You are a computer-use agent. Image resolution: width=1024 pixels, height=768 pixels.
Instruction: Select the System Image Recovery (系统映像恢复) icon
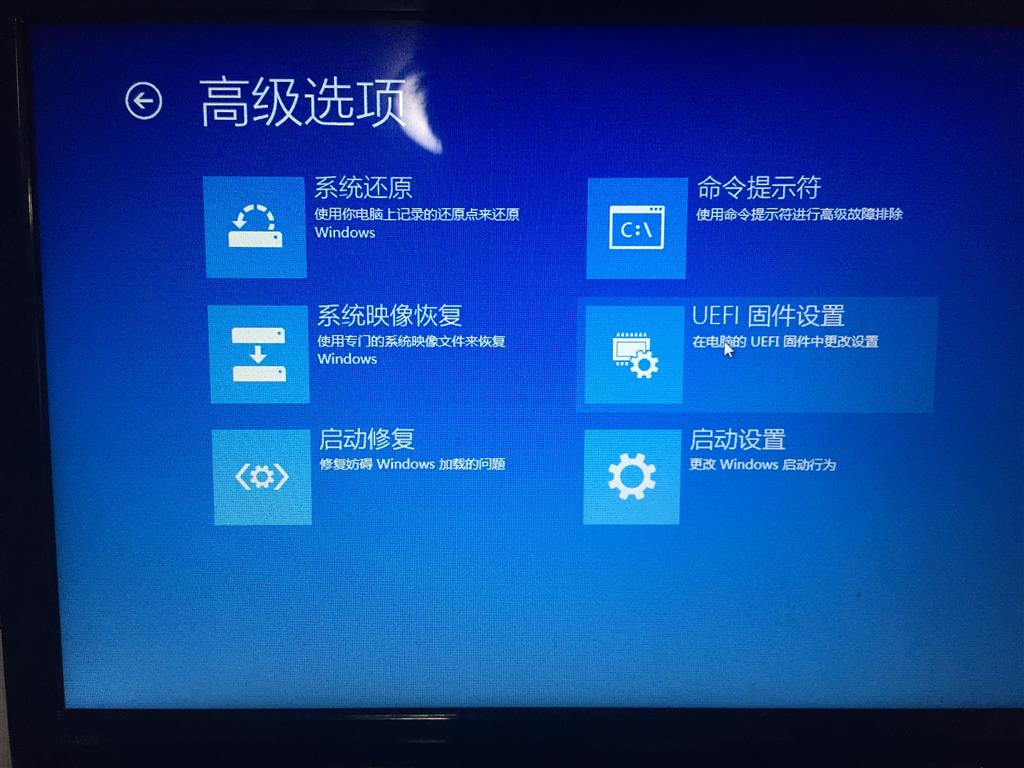click(x=259, y=354)
